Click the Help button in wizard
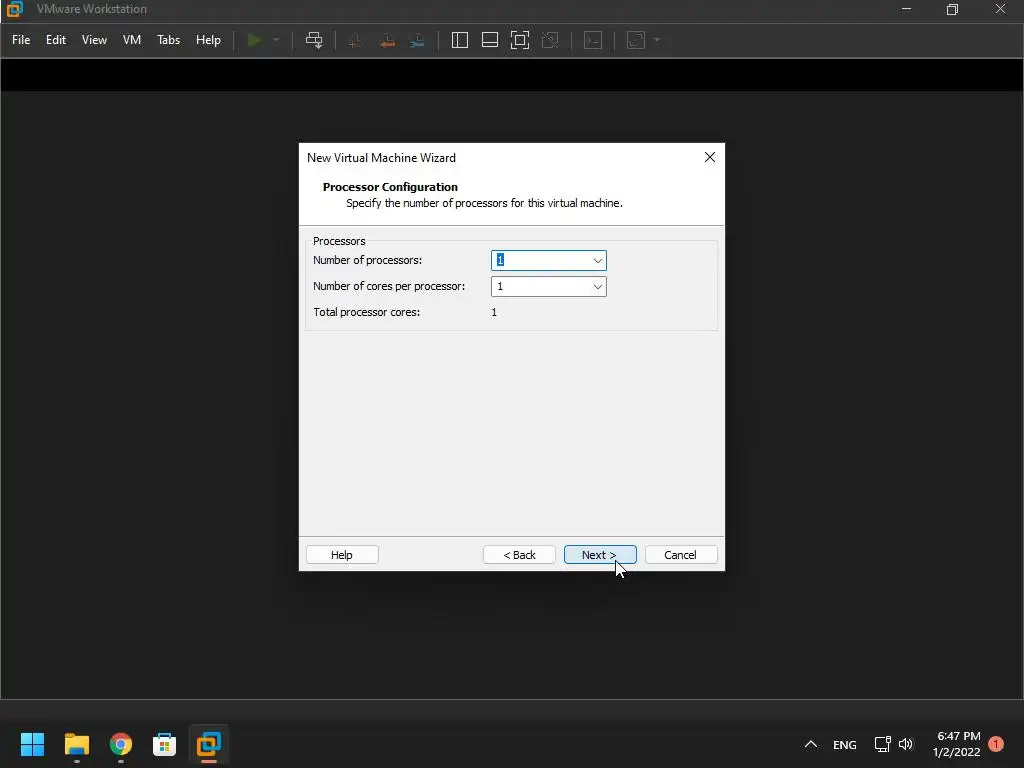The height and width of the screenshot is (768, 1024). [x=342, y=554]
